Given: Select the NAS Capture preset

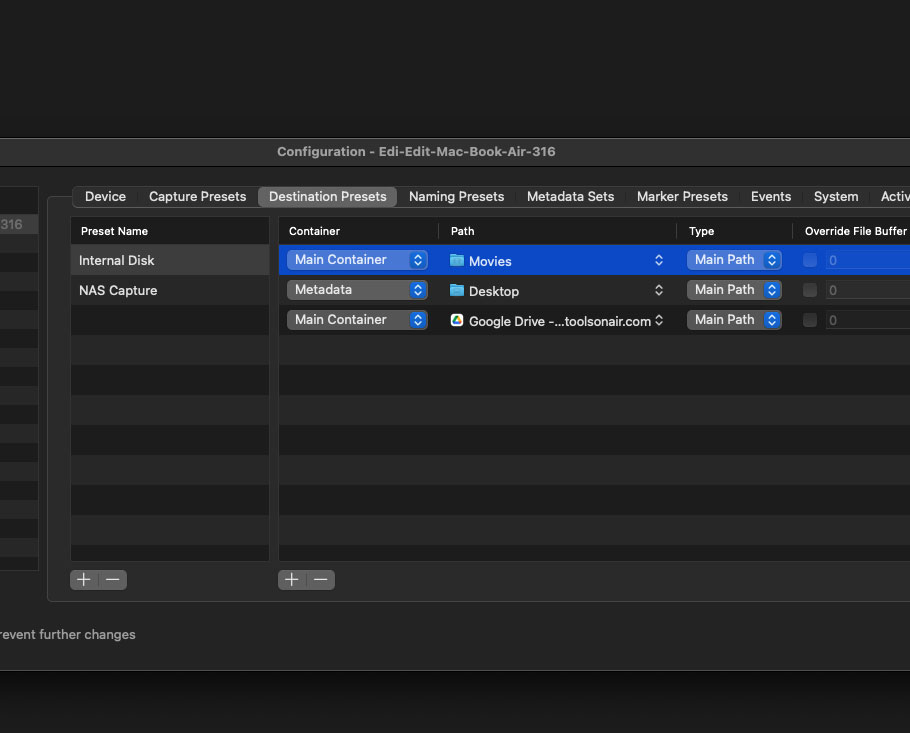Looking at the screenshot, I should tap(118, 290).
